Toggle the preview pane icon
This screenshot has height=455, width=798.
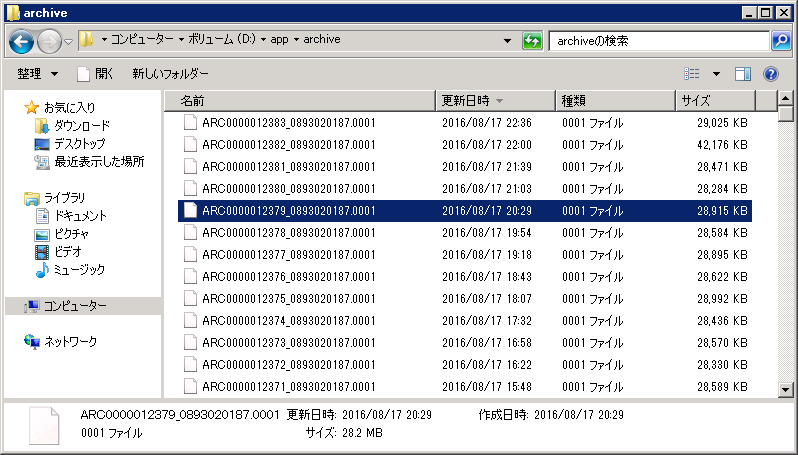(742, 74)
